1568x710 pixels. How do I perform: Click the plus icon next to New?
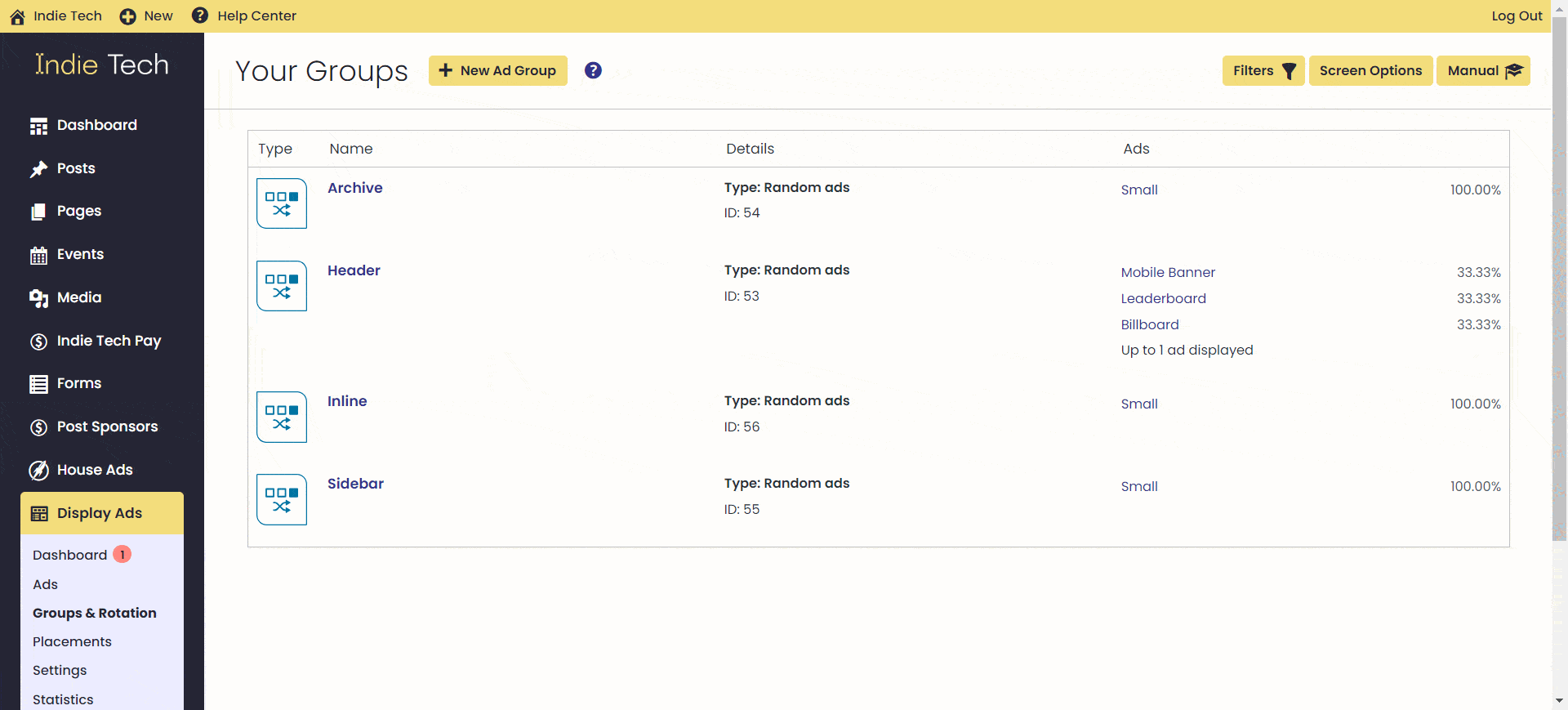point(128,16)
